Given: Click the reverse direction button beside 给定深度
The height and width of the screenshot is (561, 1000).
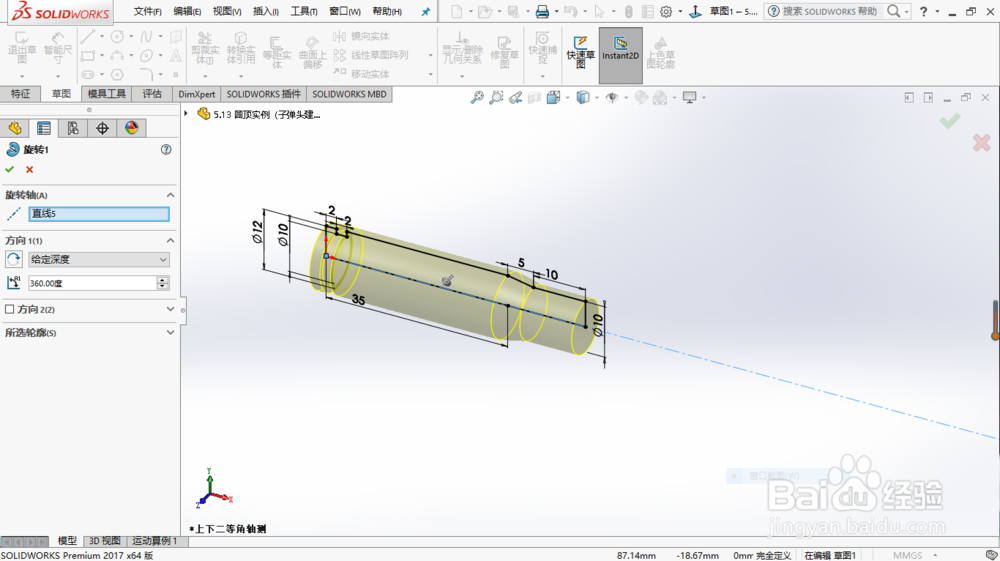Looking at the screenshot, I should (13, 259).
